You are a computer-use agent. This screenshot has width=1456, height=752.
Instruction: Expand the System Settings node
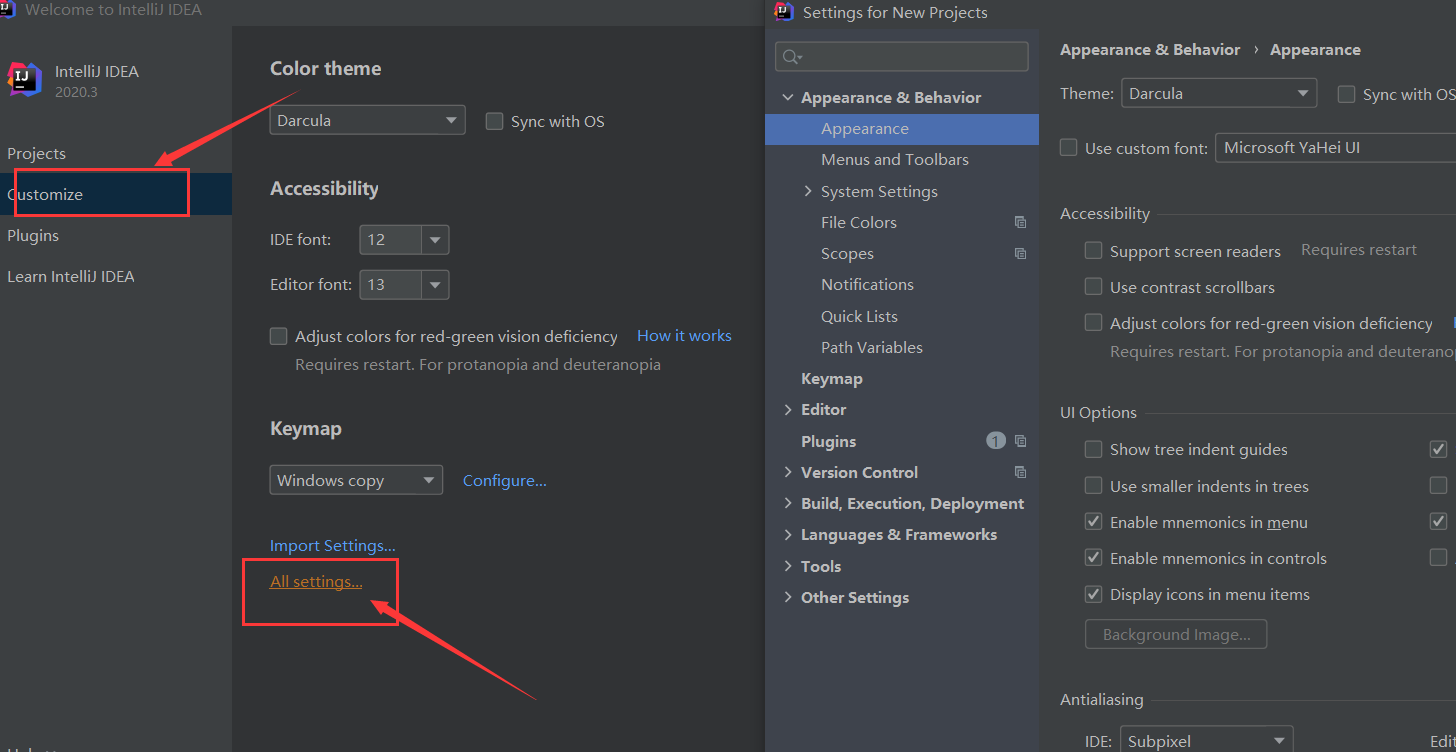[x=808, y=191]
